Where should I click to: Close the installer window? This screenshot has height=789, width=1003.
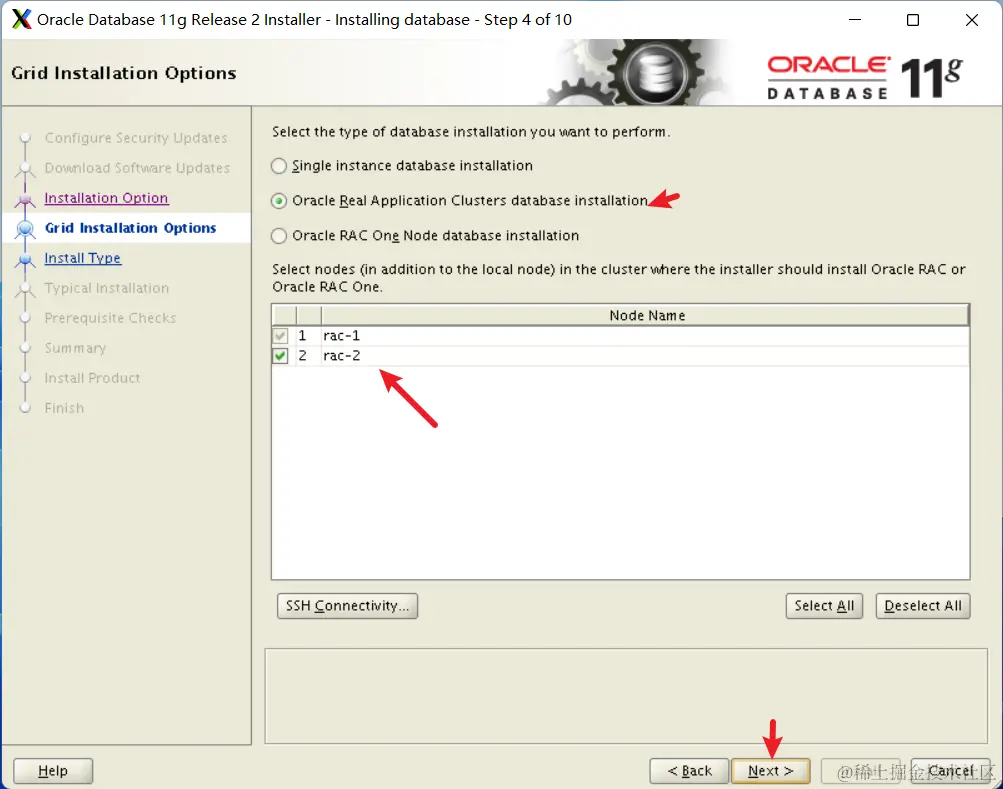tap(972, 20)
